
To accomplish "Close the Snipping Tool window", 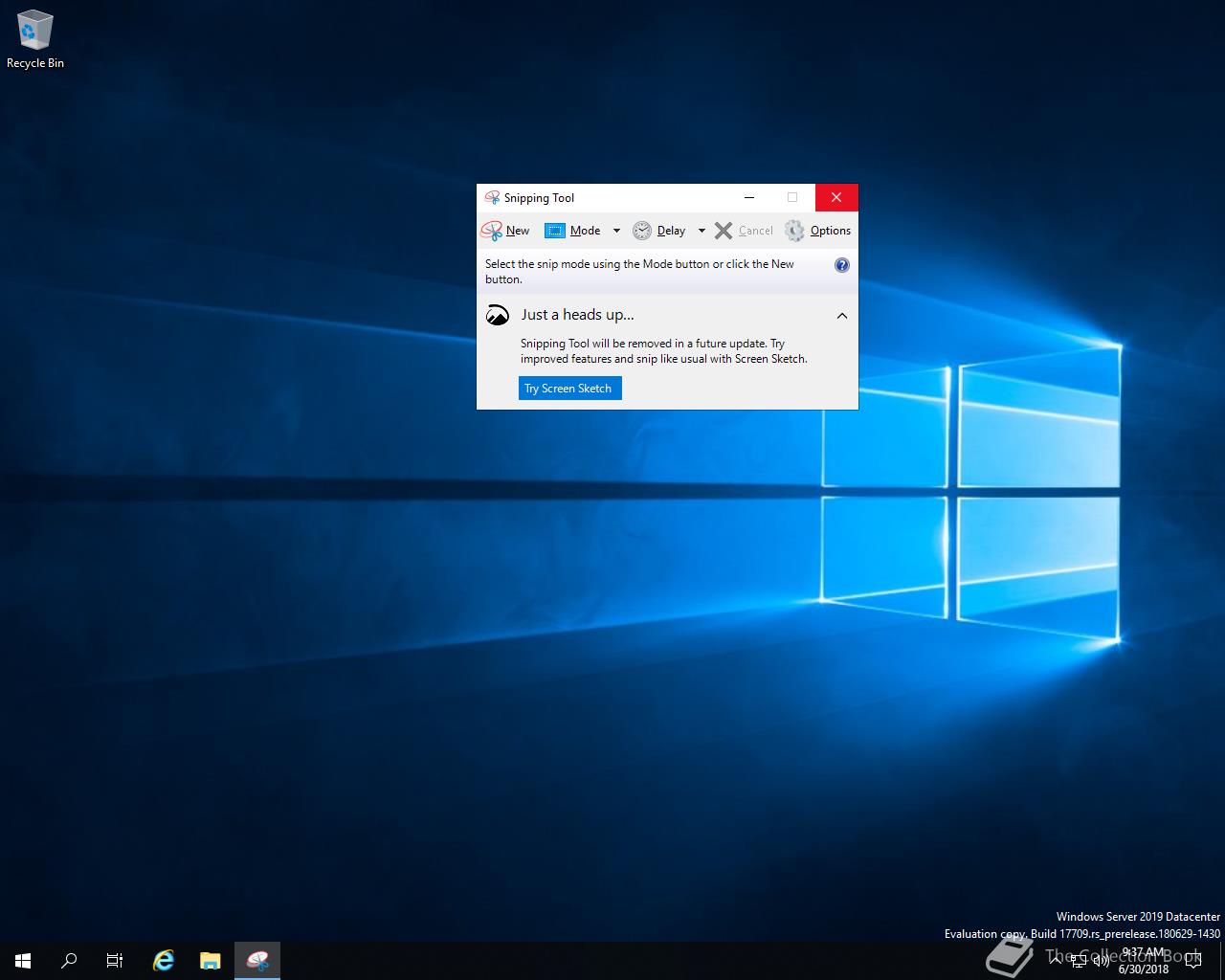I will (836, 198).
